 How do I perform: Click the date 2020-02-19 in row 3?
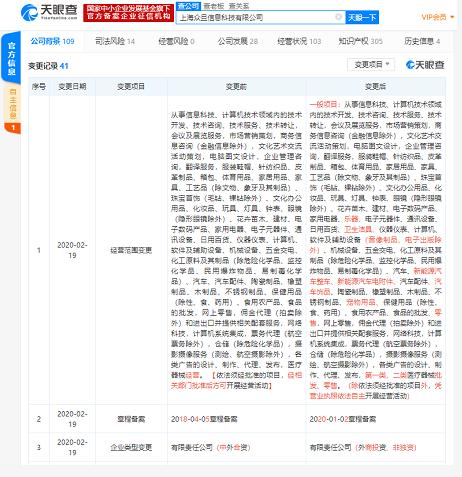point(72,447)
